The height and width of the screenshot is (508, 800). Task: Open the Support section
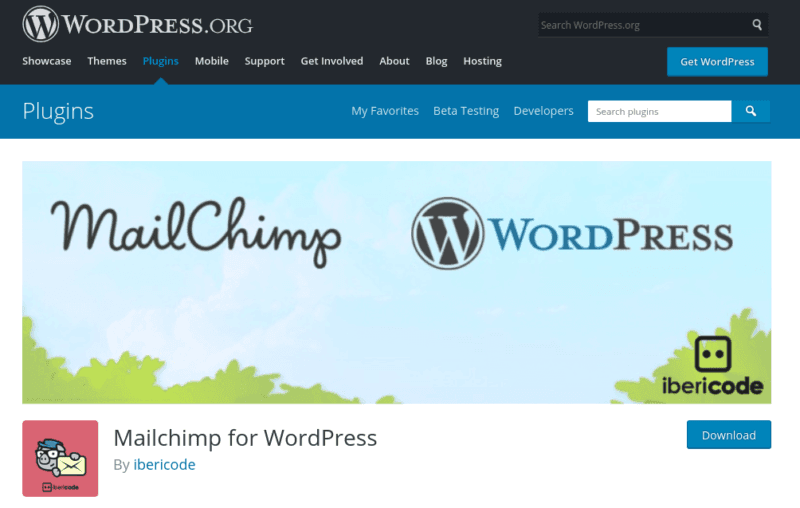264,61
